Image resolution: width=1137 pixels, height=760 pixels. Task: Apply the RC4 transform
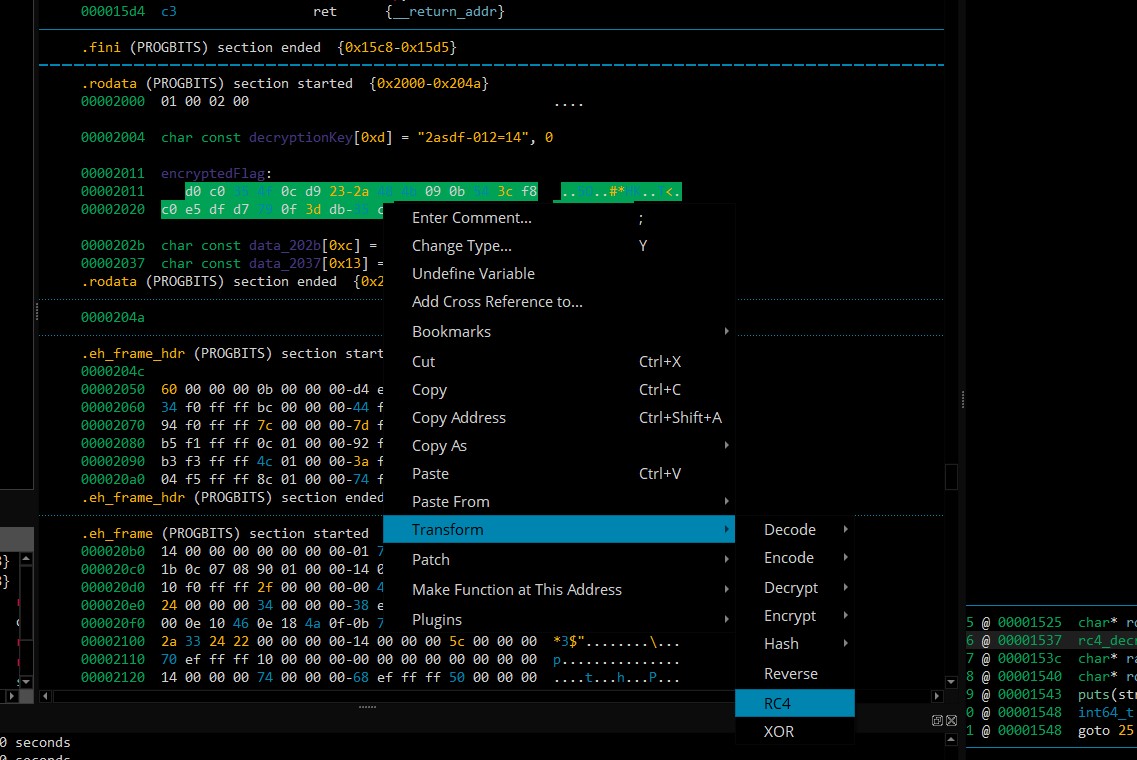[x=795, y=703]
